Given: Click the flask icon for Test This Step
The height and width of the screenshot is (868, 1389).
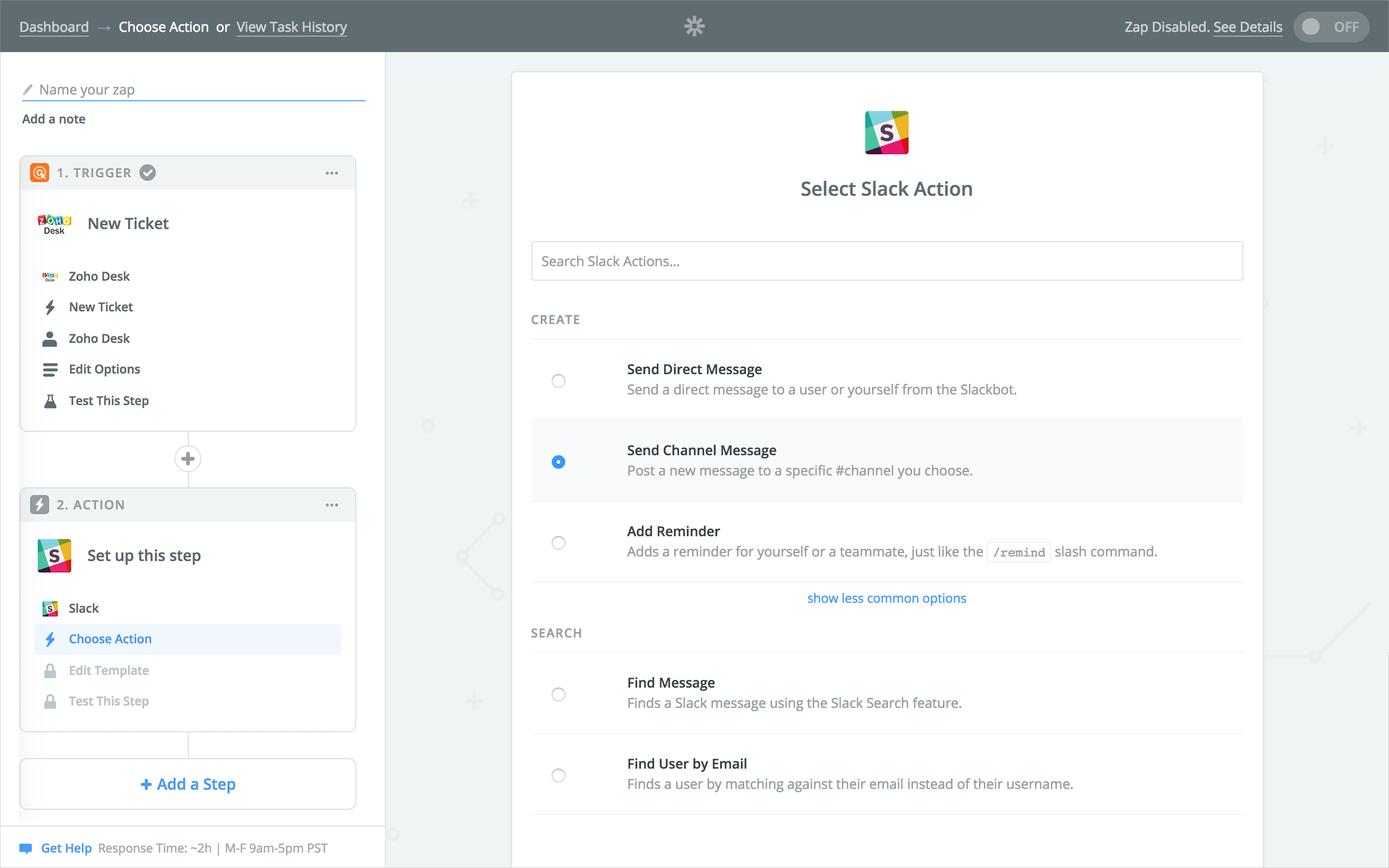Looking at the screenshot, I should [51, 401].
